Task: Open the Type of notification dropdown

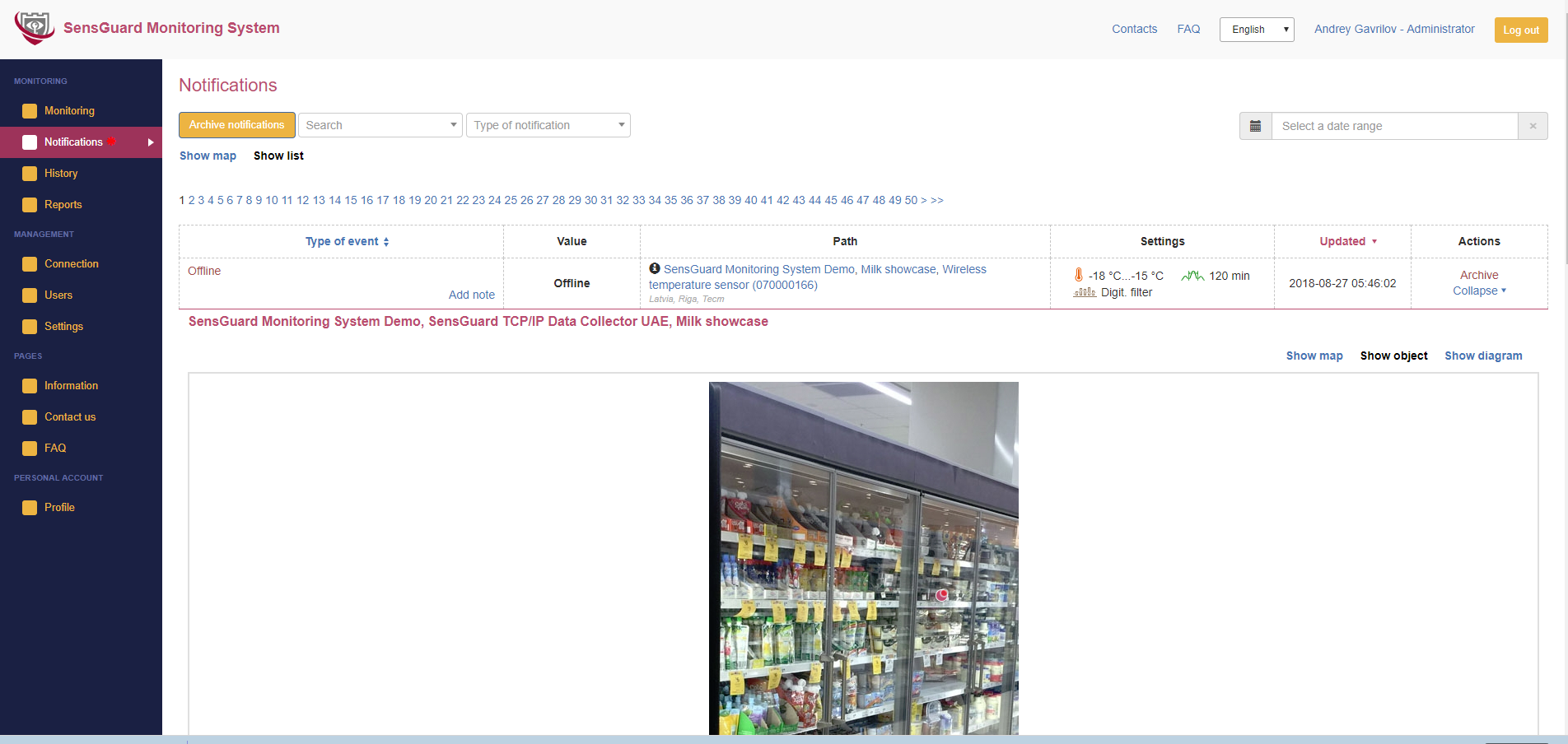Action: click(548, 125)
